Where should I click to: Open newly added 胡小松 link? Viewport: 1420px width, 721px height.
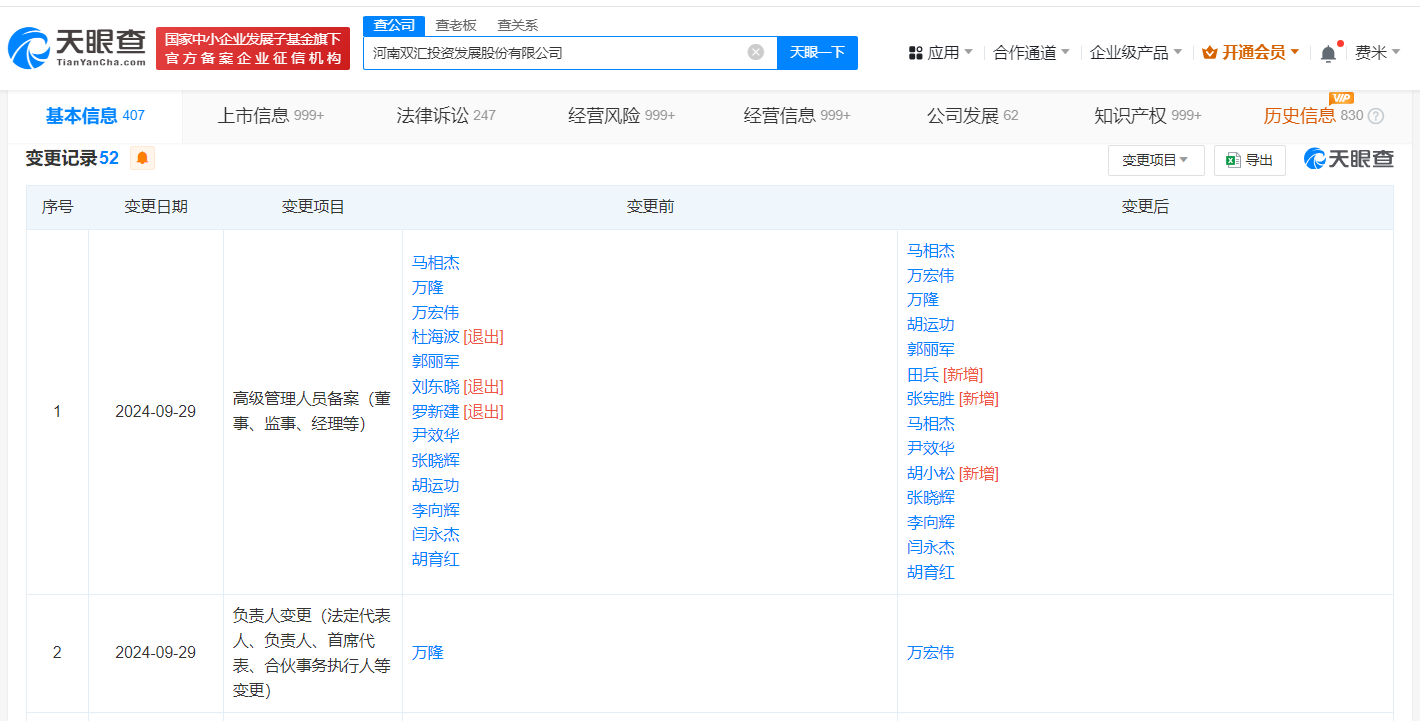pyautogui.click(x=931, y=473)
